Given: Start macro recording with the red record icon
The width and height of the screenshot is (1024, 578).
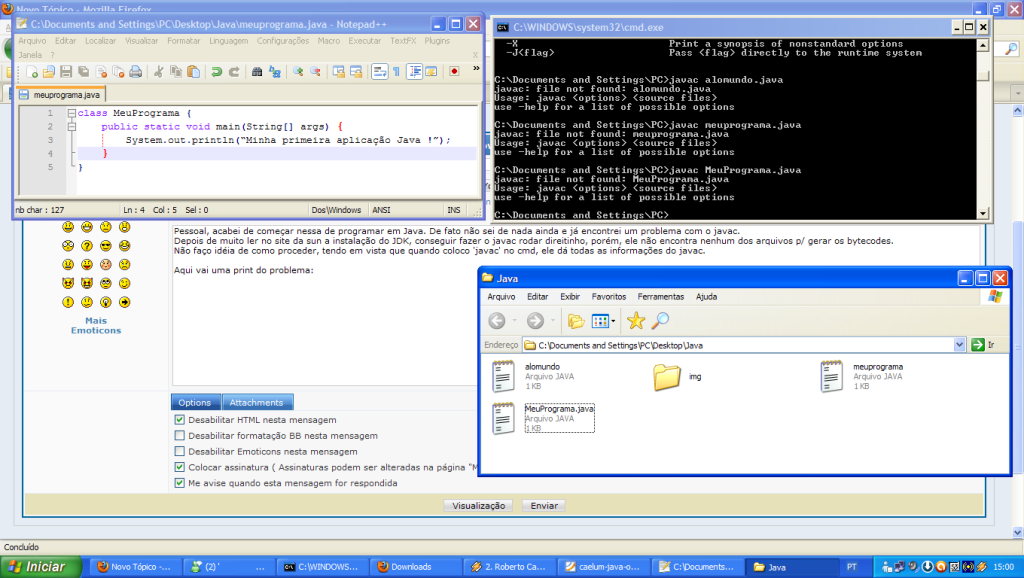Looking at the screenshot, I should [453, 72].
